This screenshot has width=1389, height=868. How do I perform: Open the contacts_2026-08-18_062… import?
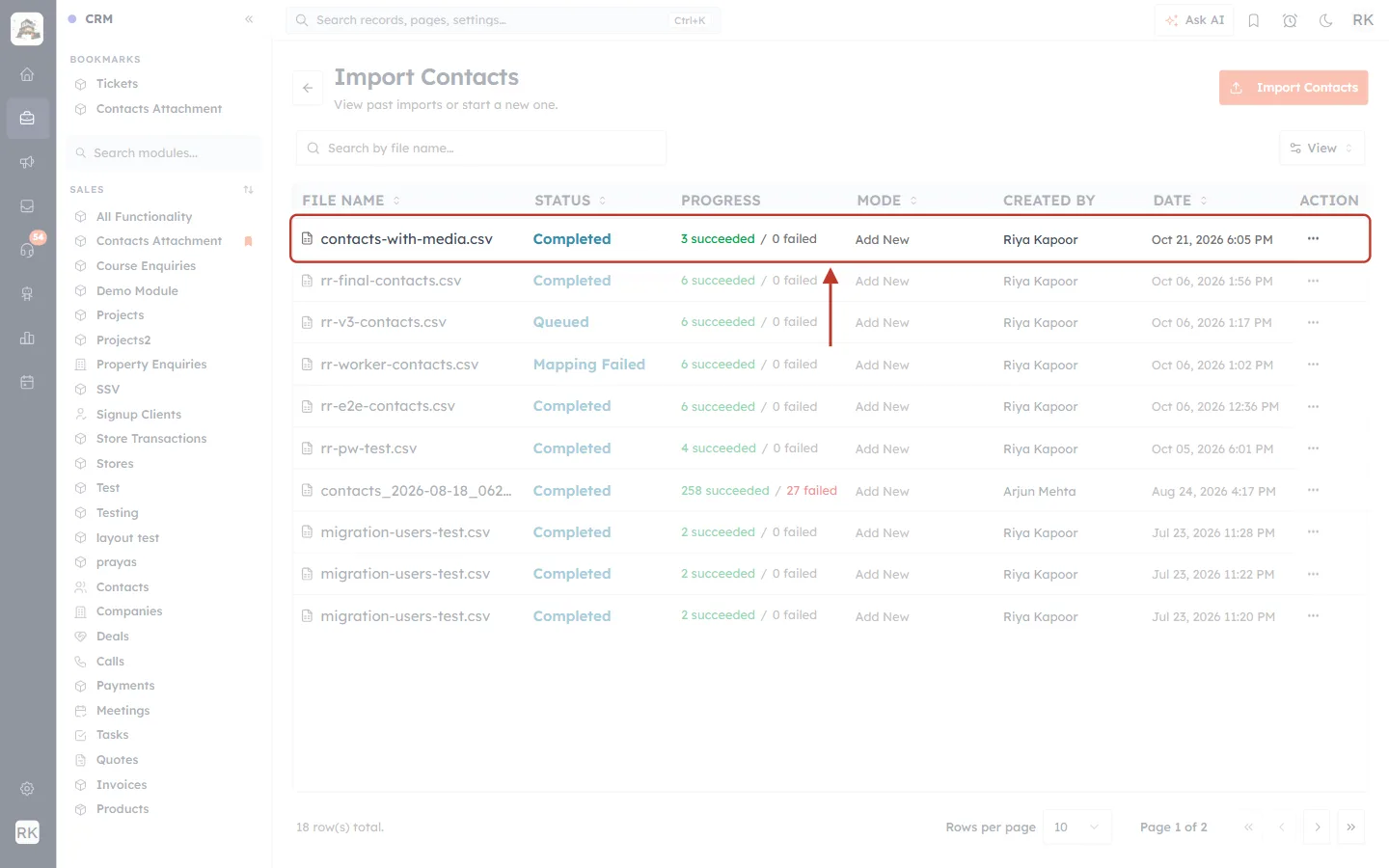pyautogui.click(x=416, y=491)
